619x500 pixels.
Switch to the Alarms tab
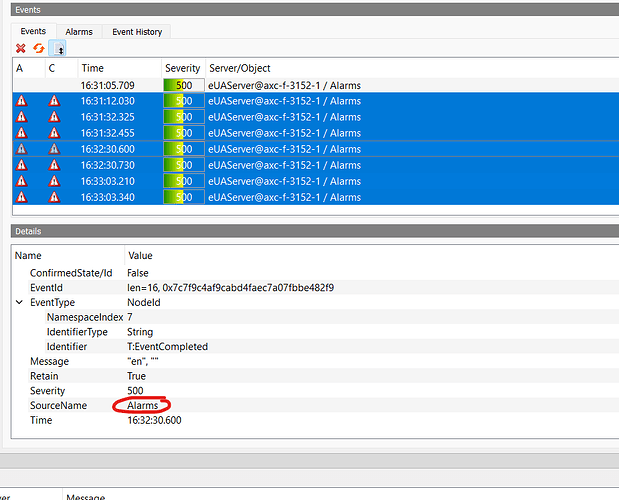pos(79,32)
